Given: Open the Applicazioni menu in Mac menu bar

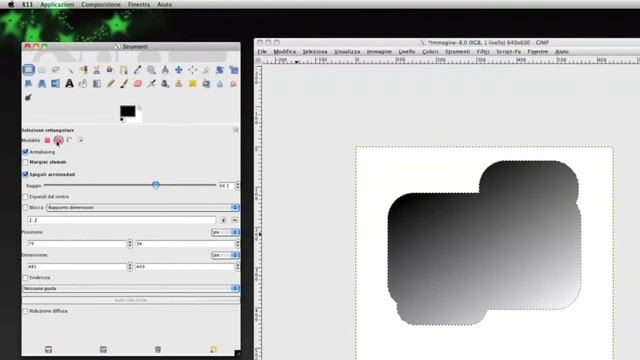Looking at the screenshot, I should point(57,4).
